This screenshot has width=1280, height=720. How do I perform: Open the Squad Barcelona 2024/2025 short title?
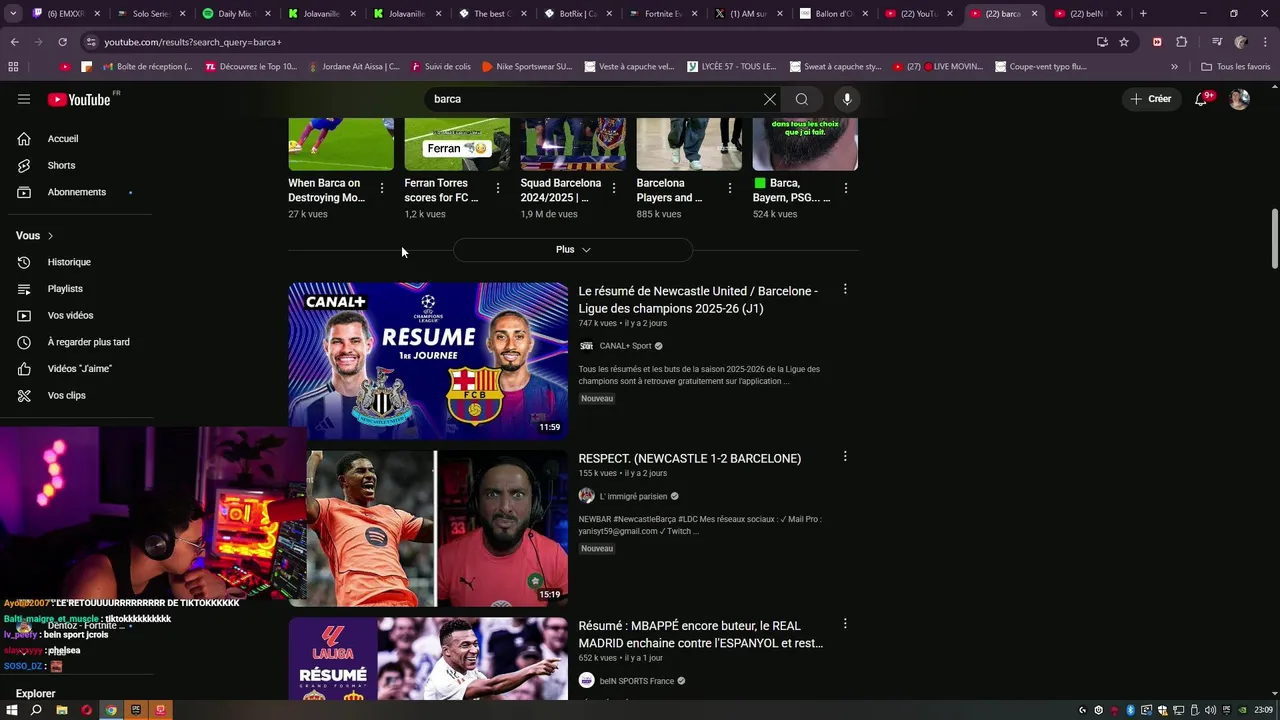(561, 190)
